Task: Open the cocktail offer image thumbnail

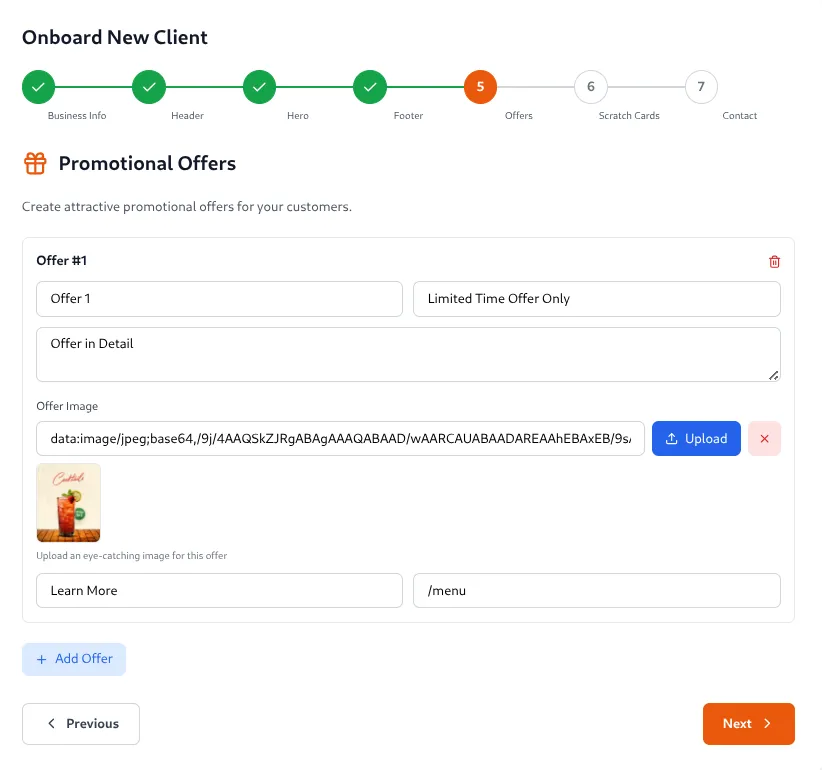Action: coord(68,503)
